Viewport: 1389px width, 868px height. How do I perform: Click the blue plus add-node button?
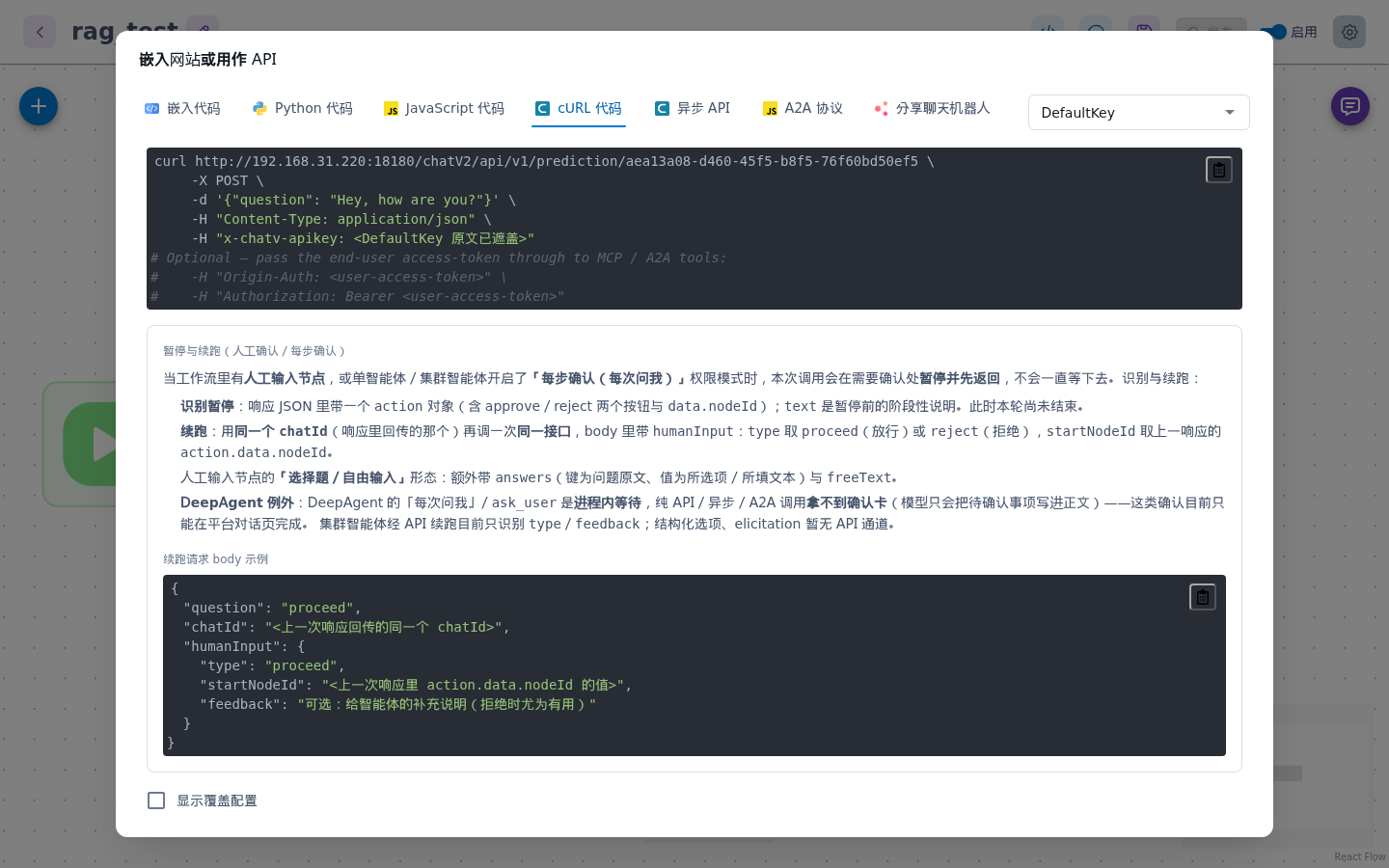(39, 106)
